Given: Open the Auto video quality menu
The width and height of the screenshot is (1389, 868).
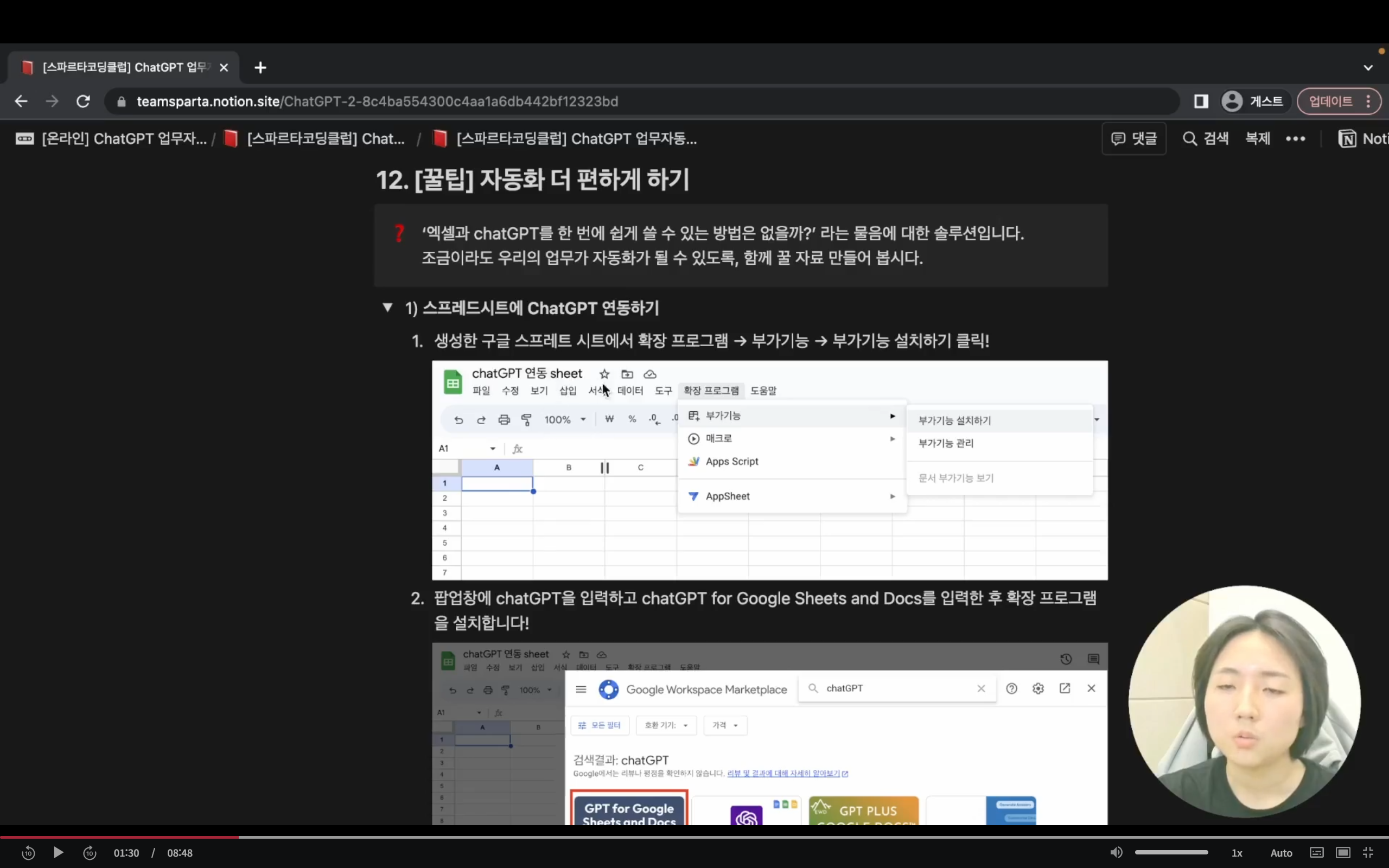Looking at the screenshot, I should tap(1281, 853).
